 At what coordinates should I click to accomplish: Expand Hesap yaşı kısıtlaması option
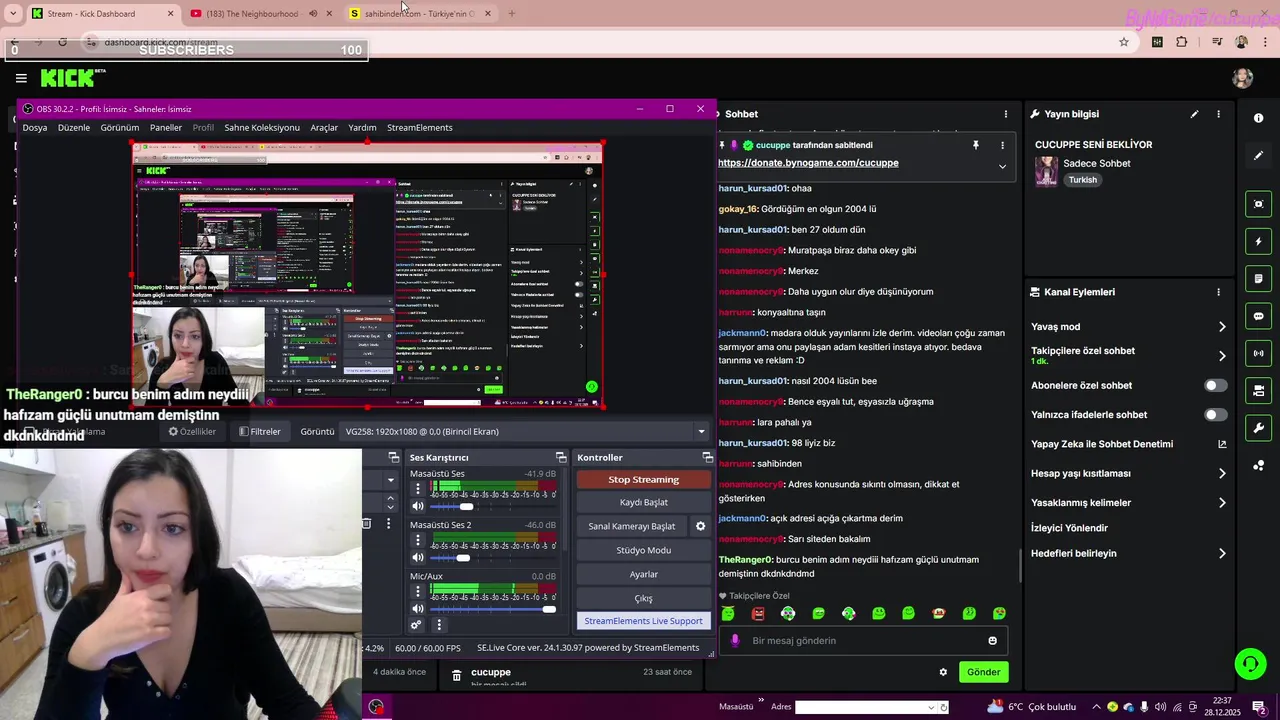pos(1222,473)
